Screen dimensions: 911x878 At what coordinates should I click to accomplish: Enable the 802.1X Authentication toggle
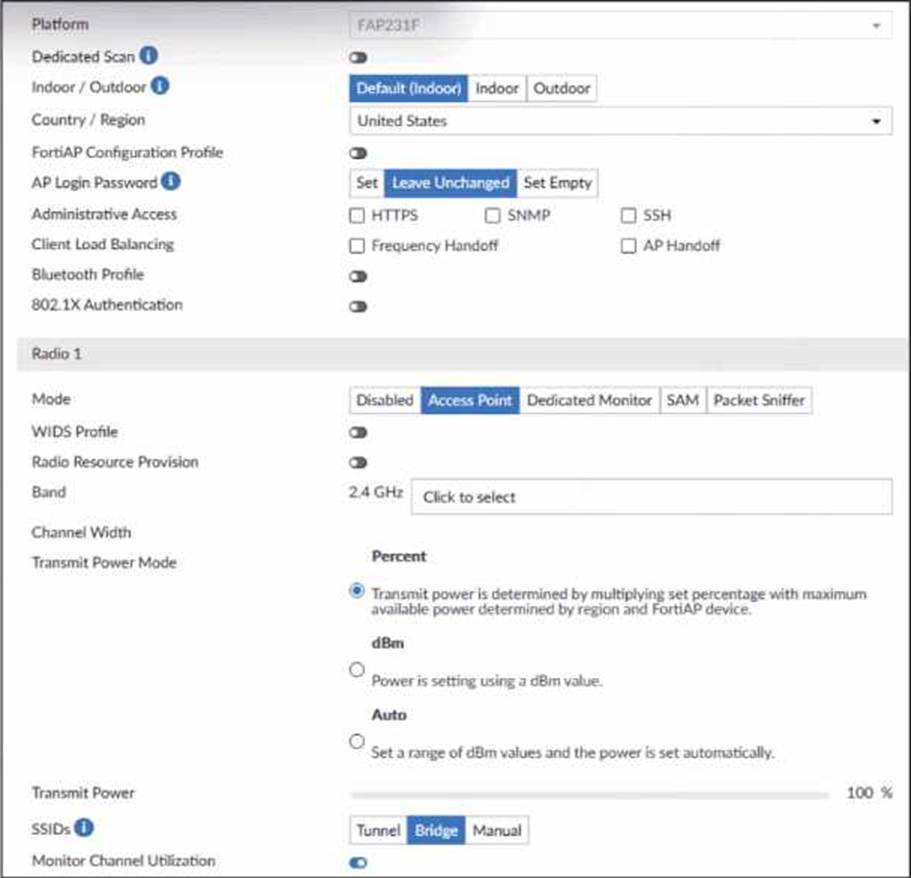358,306
